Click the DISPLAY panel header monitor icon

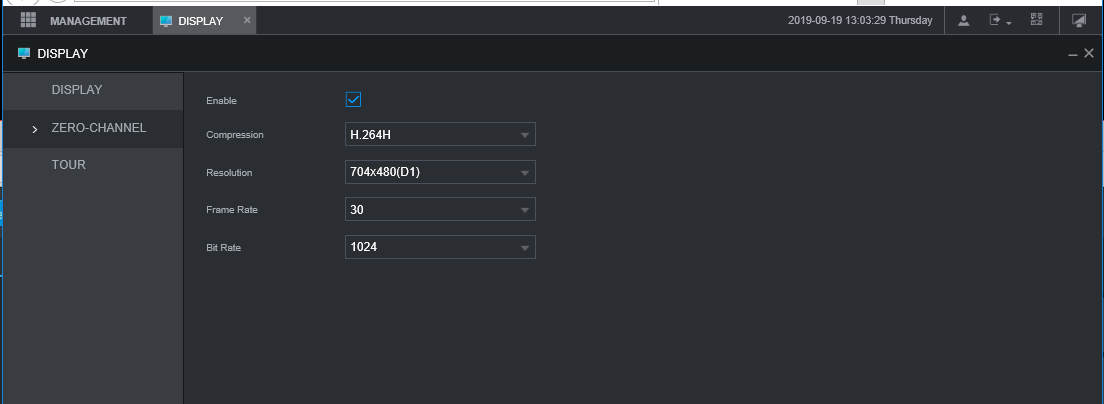coord(24,53)
